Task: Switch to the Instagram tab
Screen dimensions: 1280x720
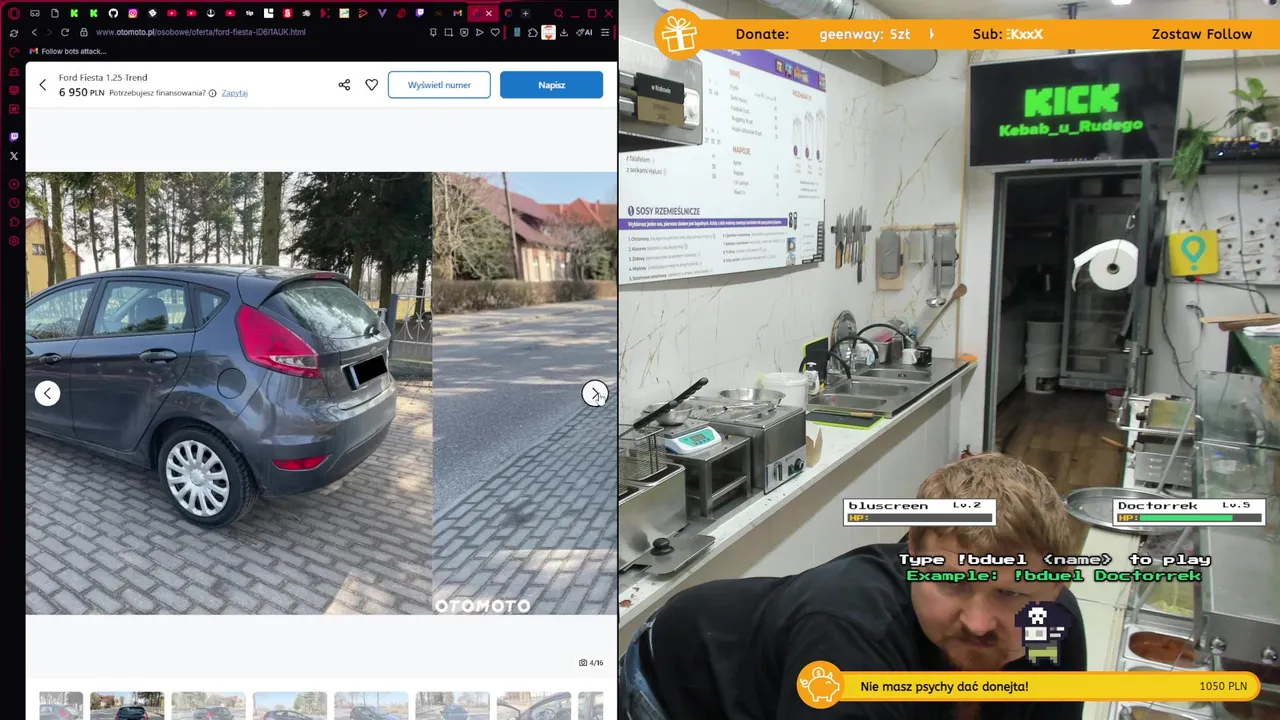Action: pos(132,13)
